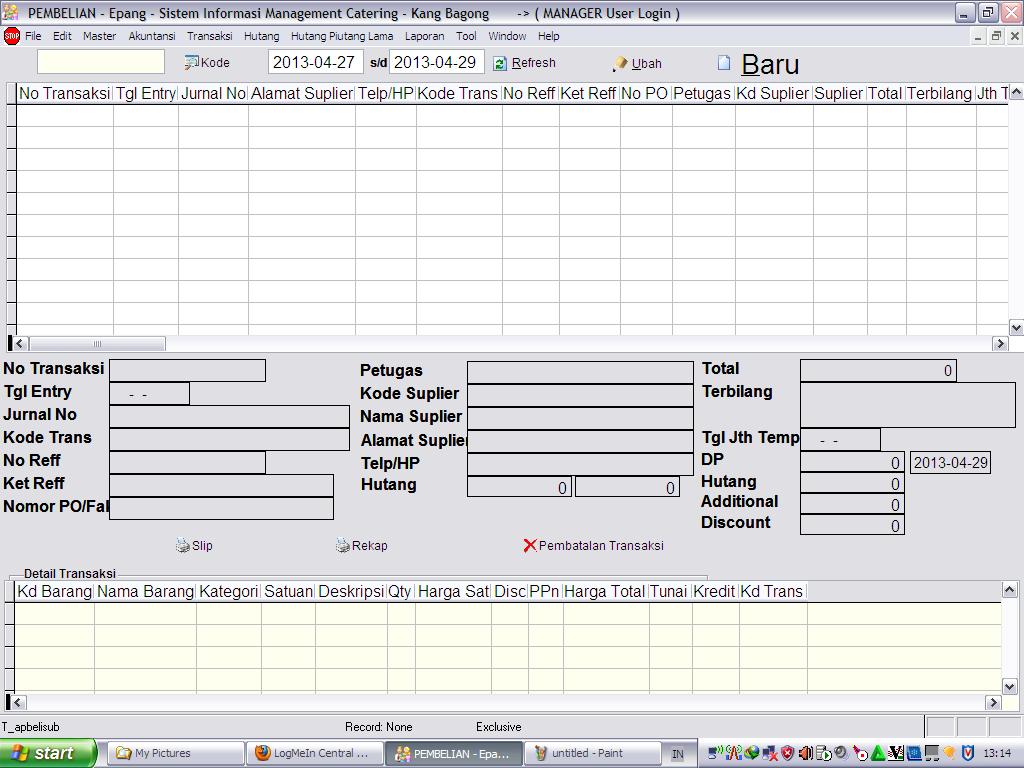This screenshot has width=1024, height=768.
Task: Click the Kode search icon
Action: (191, 63)
